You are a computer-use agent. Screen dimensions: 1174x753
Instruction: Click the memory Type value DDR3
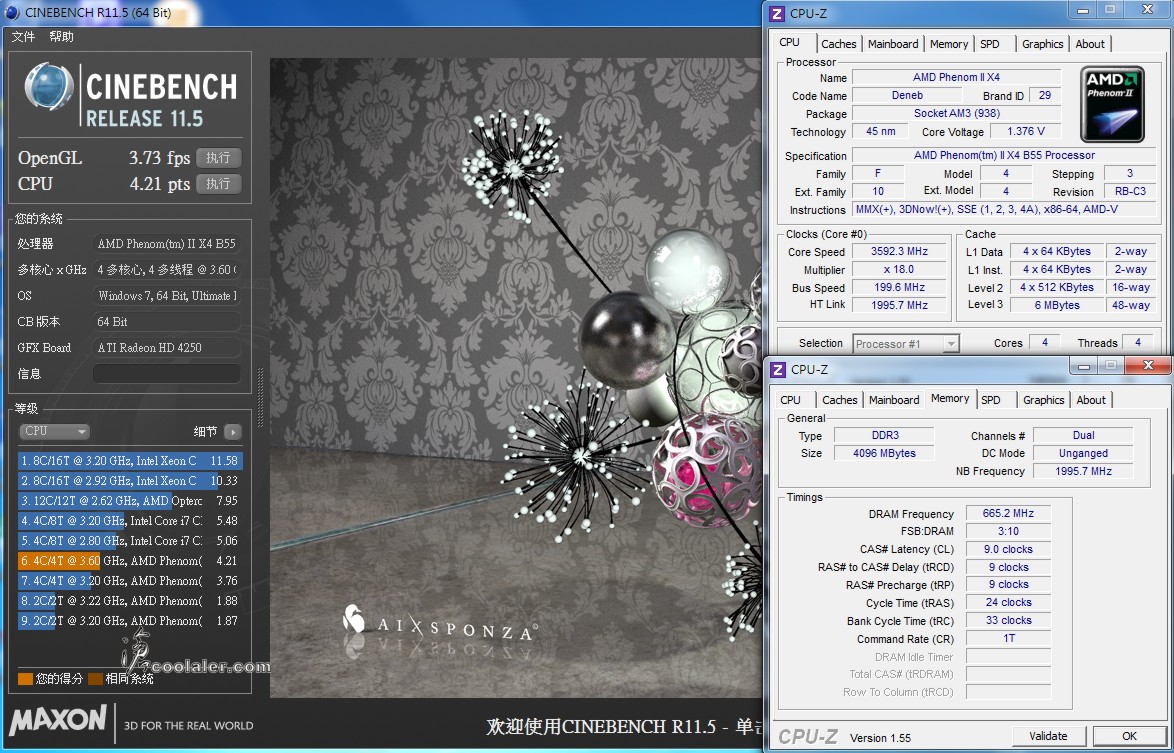[x=884, y=435]
